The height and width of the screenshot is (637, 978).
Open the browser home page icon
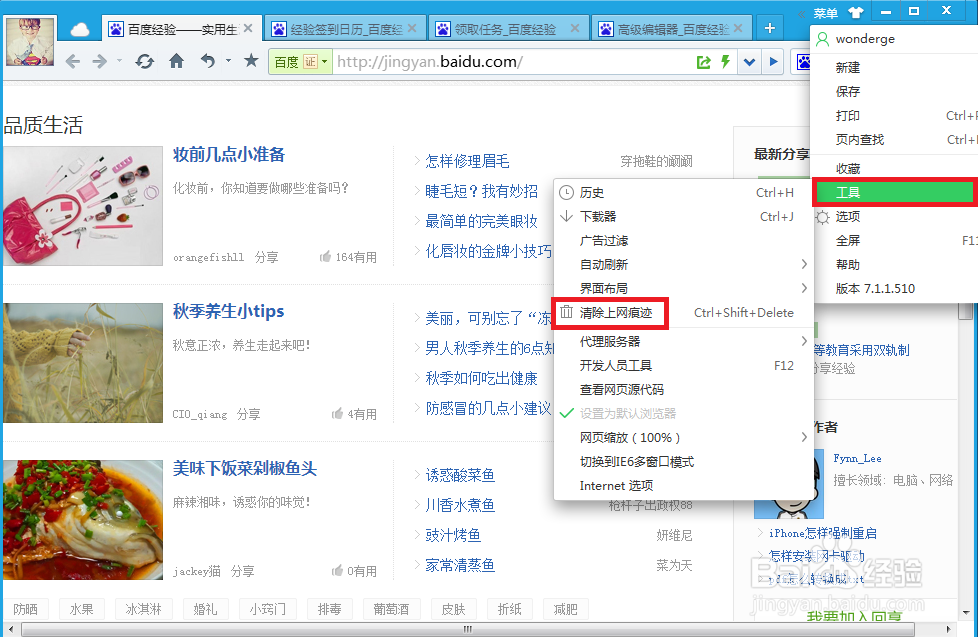click(x=177, y=61)
